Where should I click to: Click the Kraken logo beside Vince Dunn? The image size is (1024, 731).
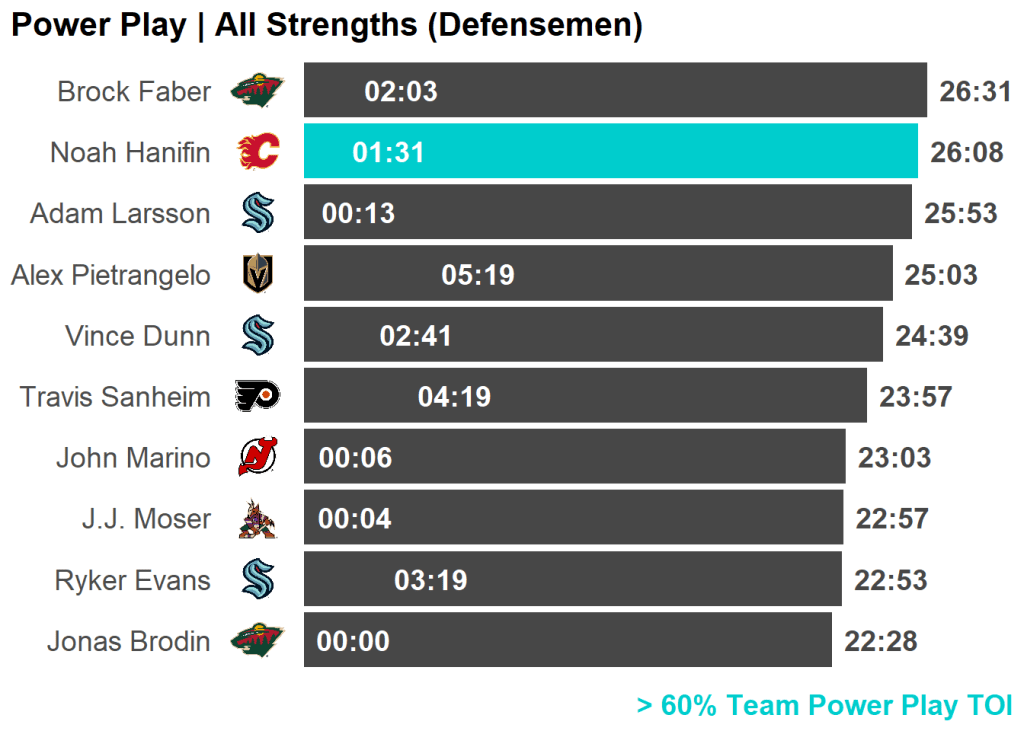tap(258, 335)
